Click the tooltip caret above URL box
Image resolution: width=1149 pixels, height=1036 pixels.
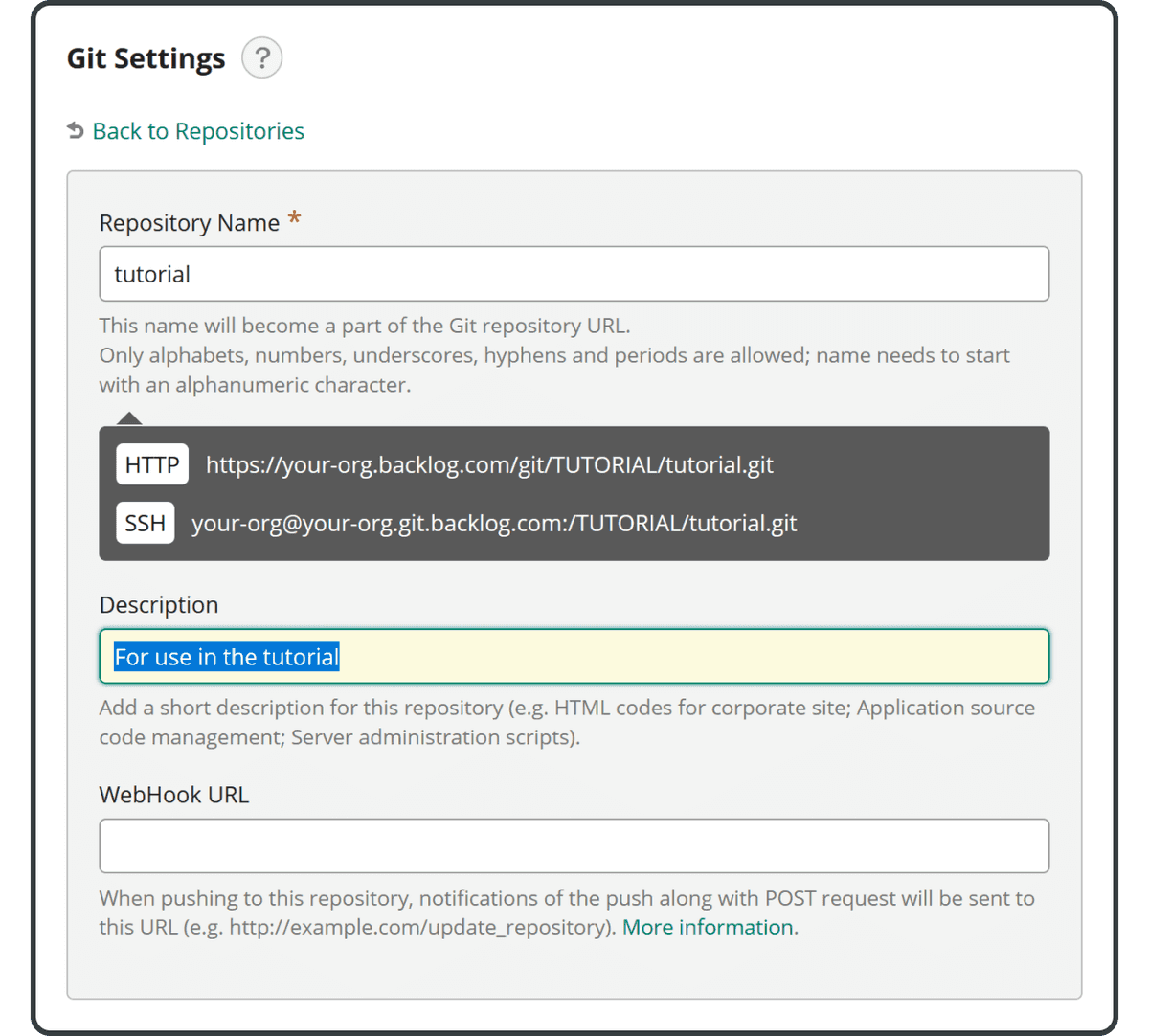tap(129, 418)
